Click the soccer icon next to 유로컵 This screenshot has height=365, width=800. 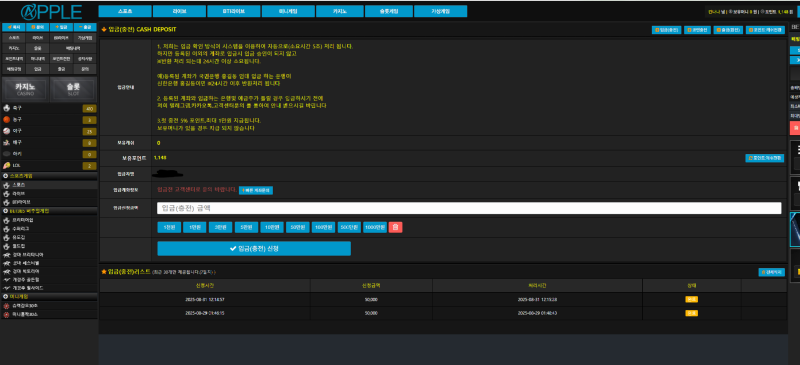coord(6,237)
